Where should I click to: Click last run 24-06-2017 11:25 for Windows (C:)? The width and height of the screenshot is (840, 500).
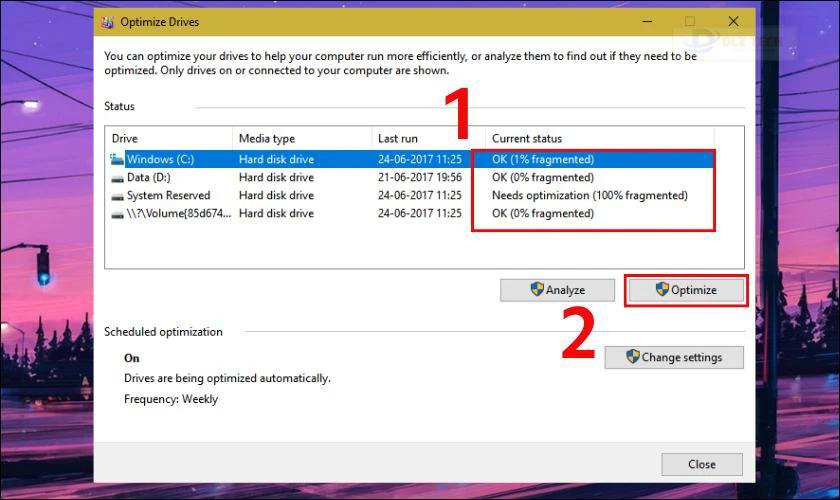419,159
